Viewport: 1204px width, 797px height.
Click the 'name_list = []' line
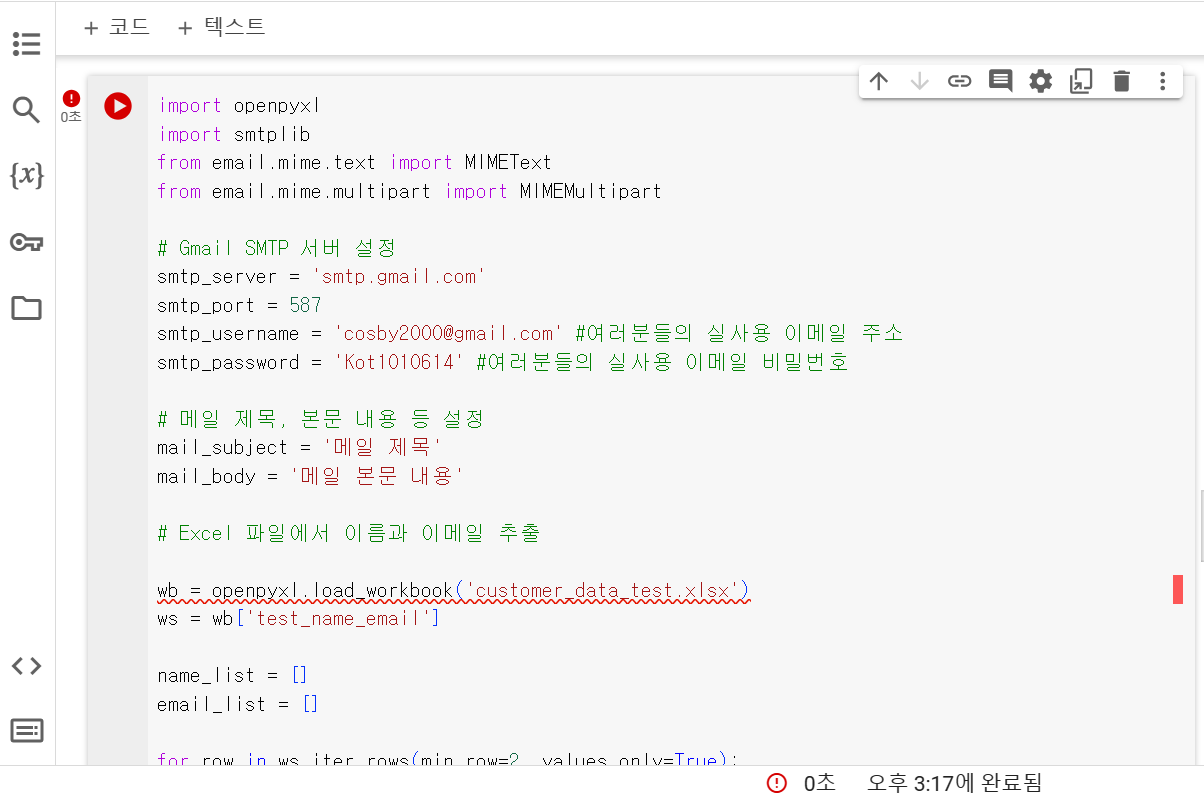[232, 676]
